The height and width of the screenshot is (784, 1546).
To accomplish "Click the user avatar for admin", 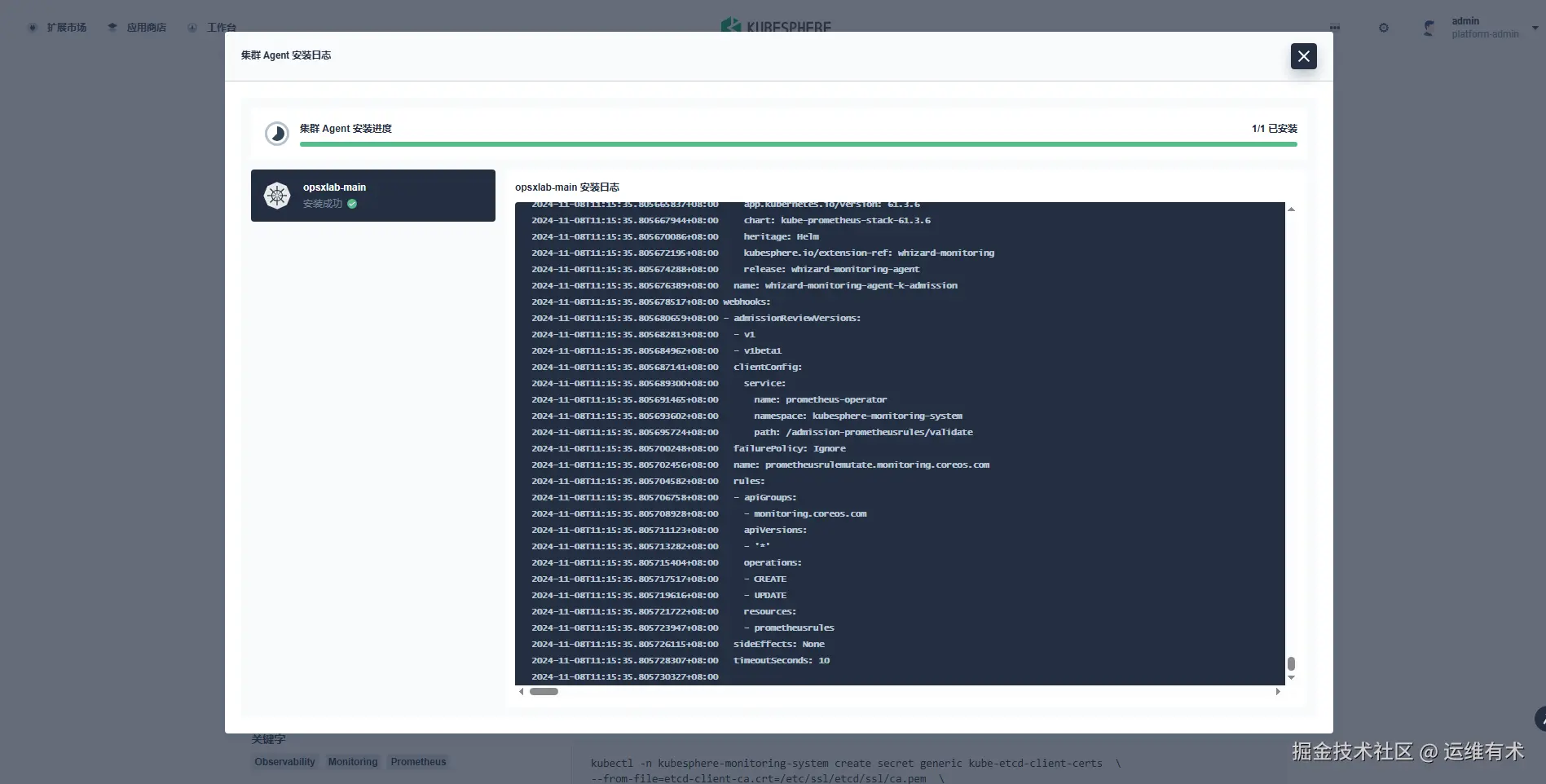I will (x=1428, y=28).
